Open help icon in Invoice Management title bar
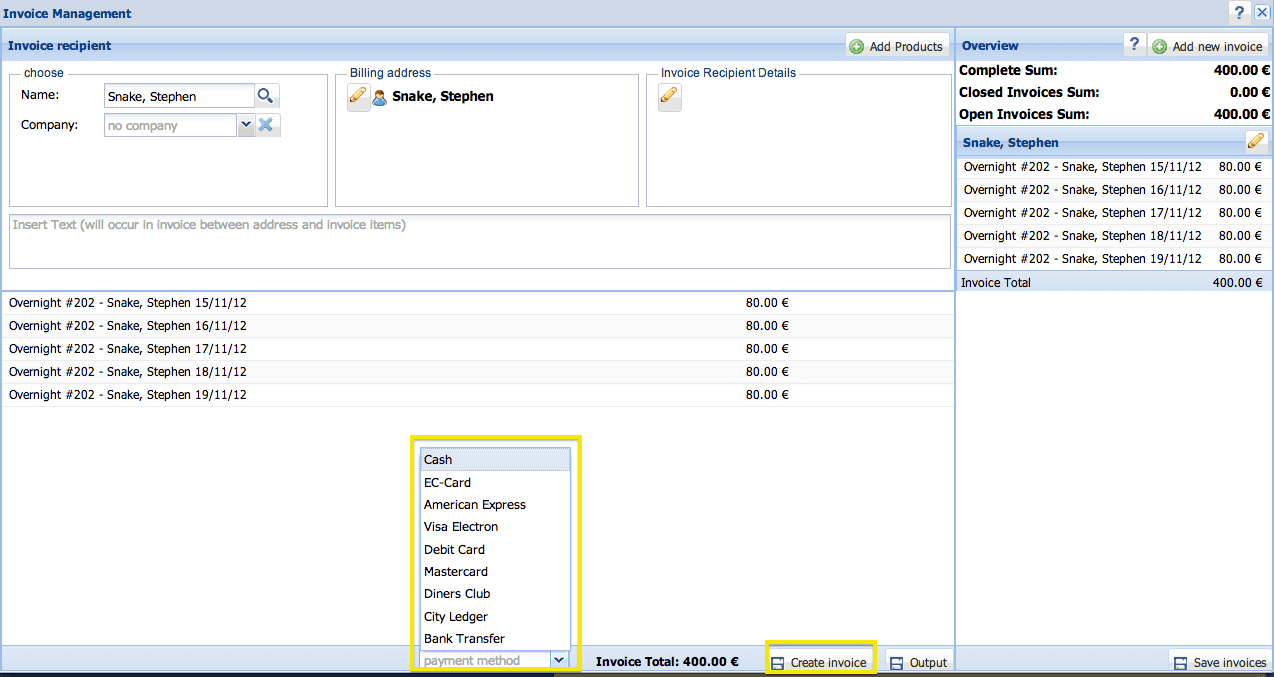 click(1240, 13)
